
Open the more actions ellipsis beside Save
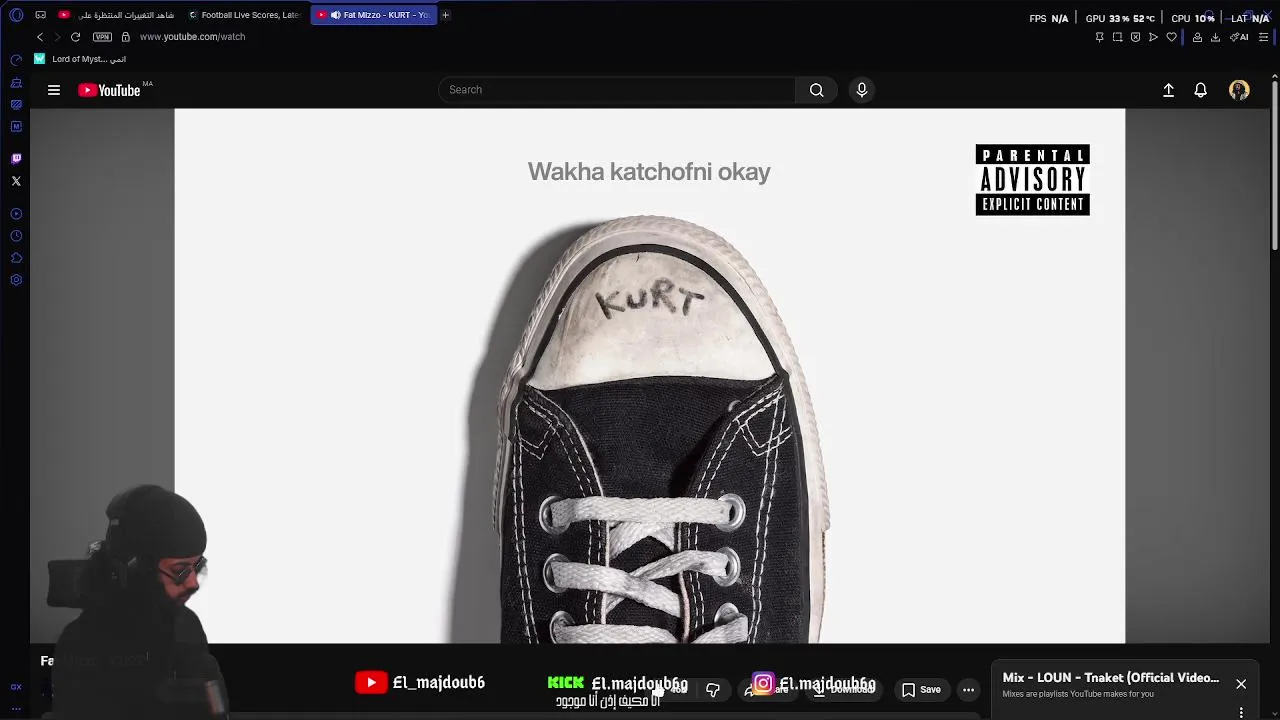pos(968,690)
